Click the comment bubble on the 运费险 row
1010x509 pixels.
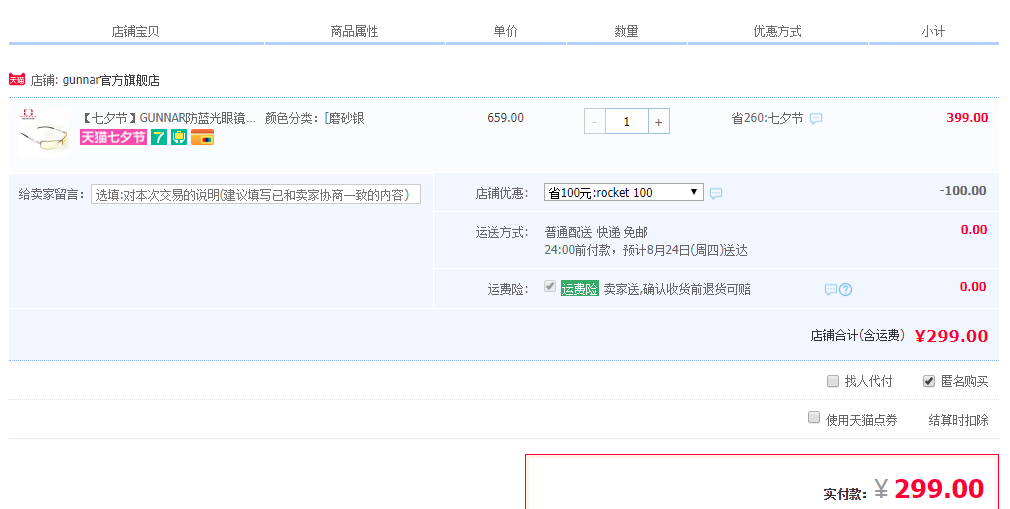coord(830,289)
